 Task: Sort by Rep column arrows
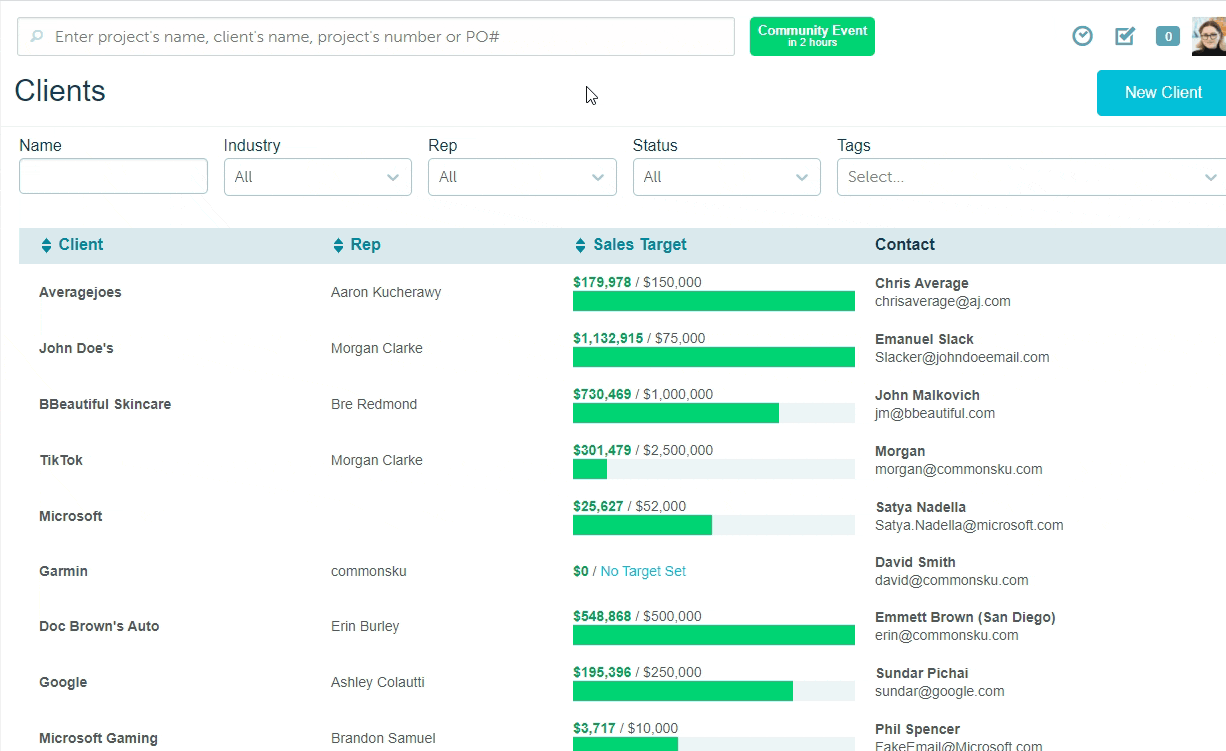[x=338, y=245]
